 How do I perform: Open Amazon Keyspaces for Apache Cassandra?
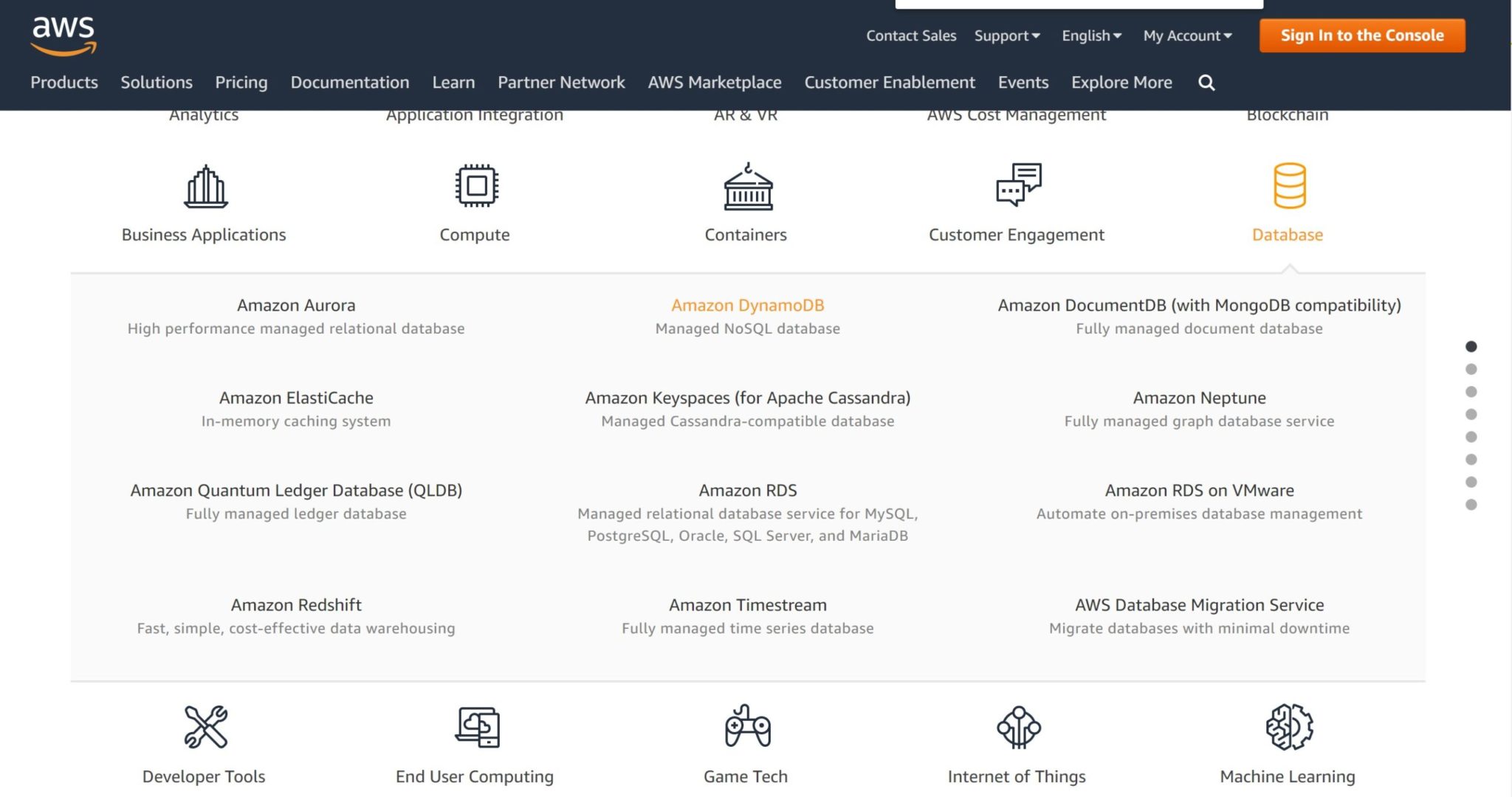tap(747, 398)
